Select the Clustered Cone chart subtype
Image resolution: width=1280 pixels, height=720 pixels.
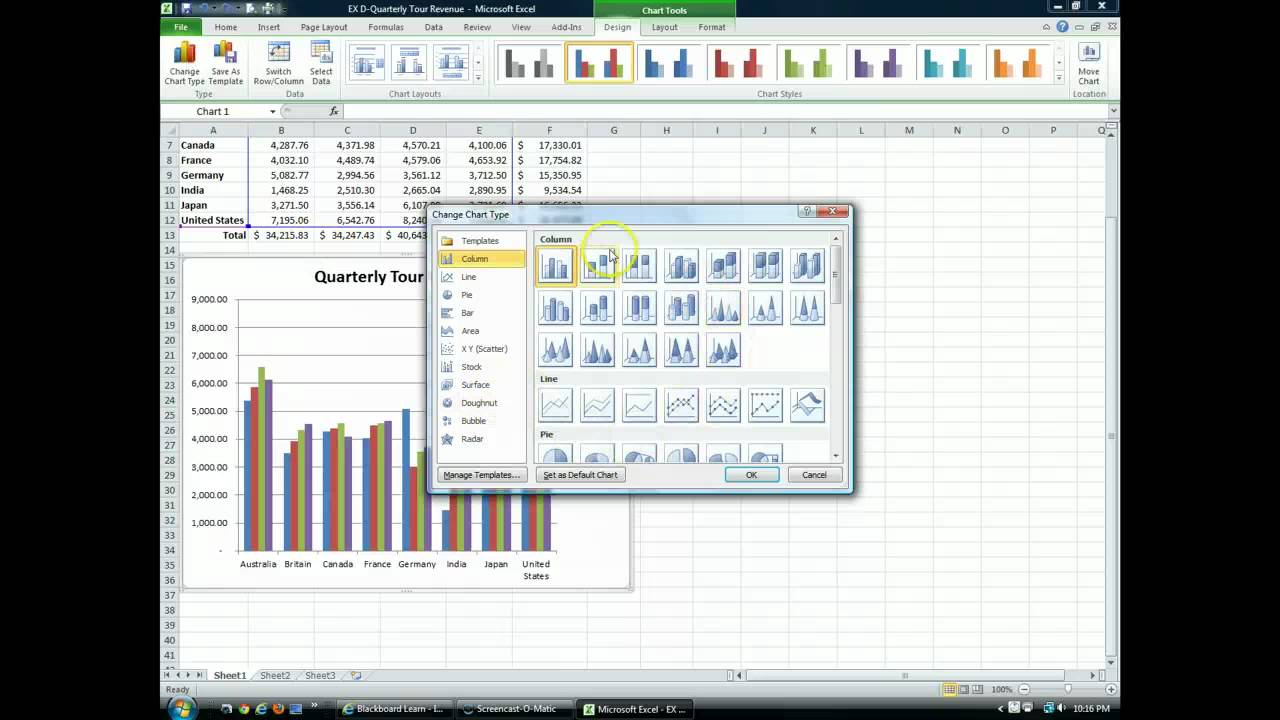pyautogui.click(x=724, y=307)
